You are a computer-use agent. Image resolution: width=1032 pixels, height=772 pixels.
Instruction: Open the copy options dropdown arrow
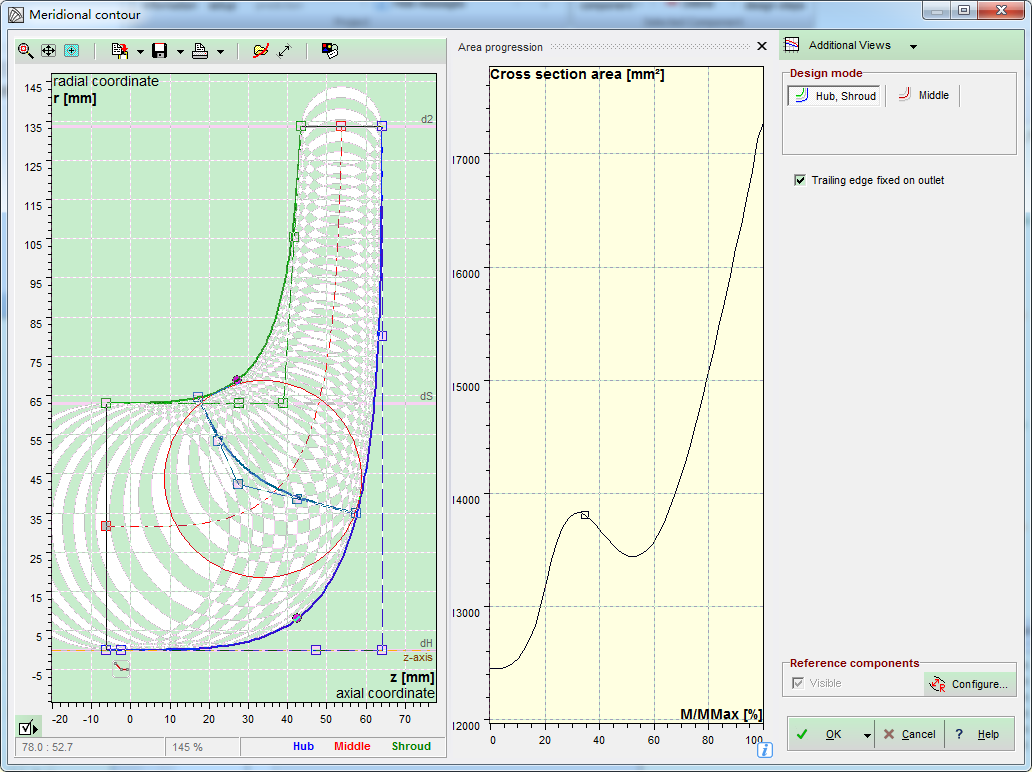(140, 51)
